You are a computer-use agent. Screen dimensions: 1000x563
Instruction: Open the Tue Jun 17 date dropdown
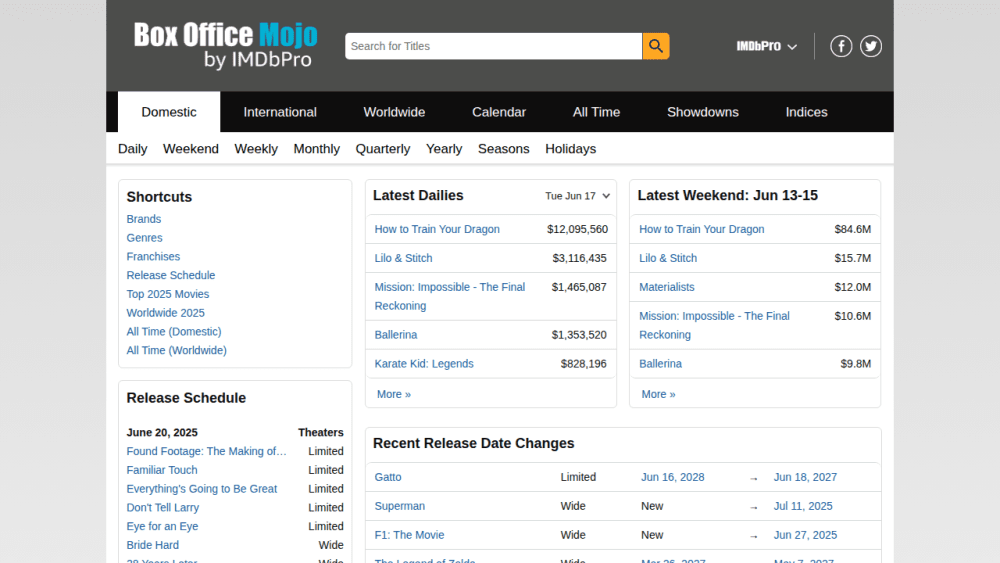click(x=577, y=196)
